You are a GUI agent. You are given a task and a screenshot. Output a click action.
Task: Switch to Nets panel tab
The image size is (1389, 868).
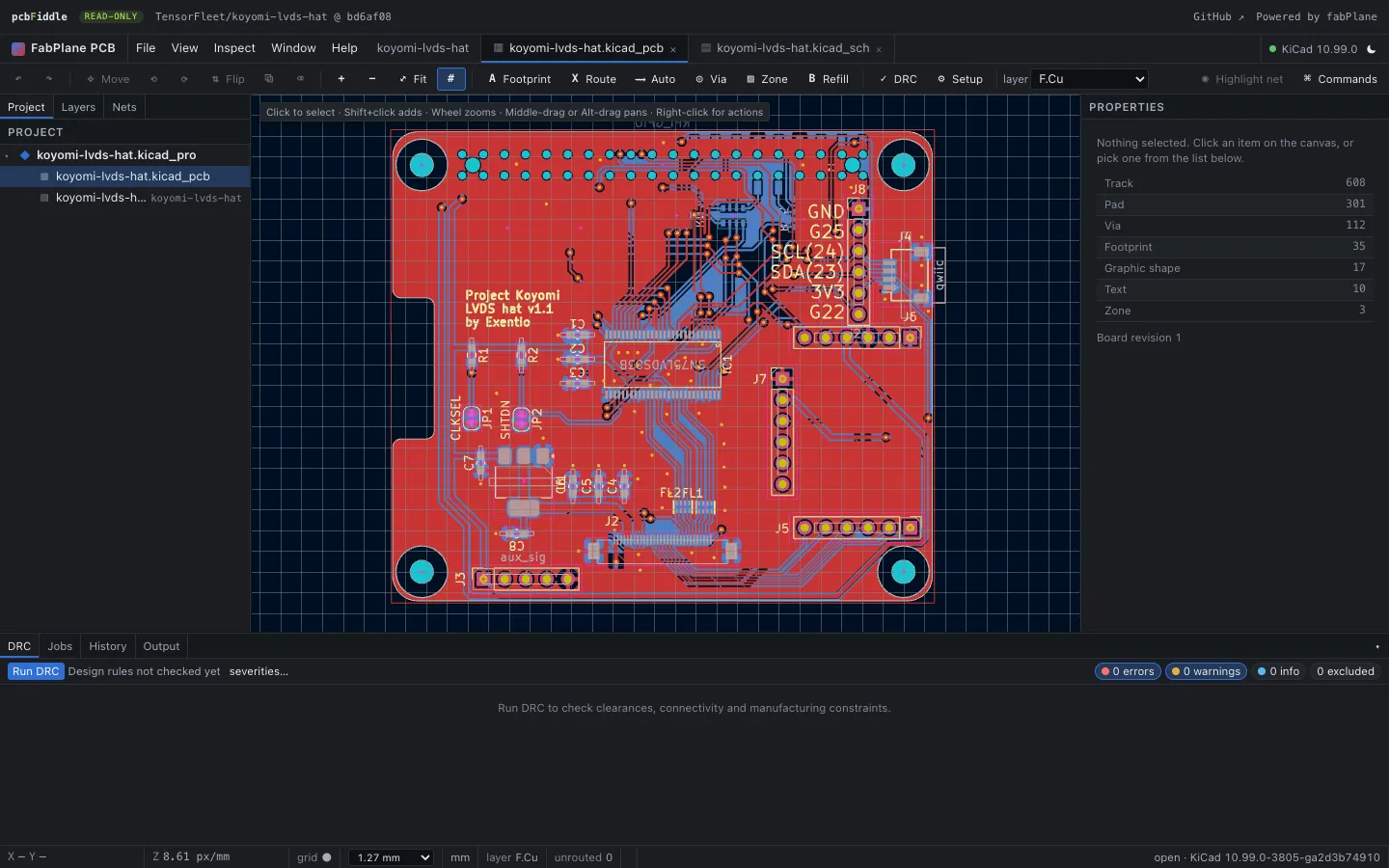tap(124, 107)
